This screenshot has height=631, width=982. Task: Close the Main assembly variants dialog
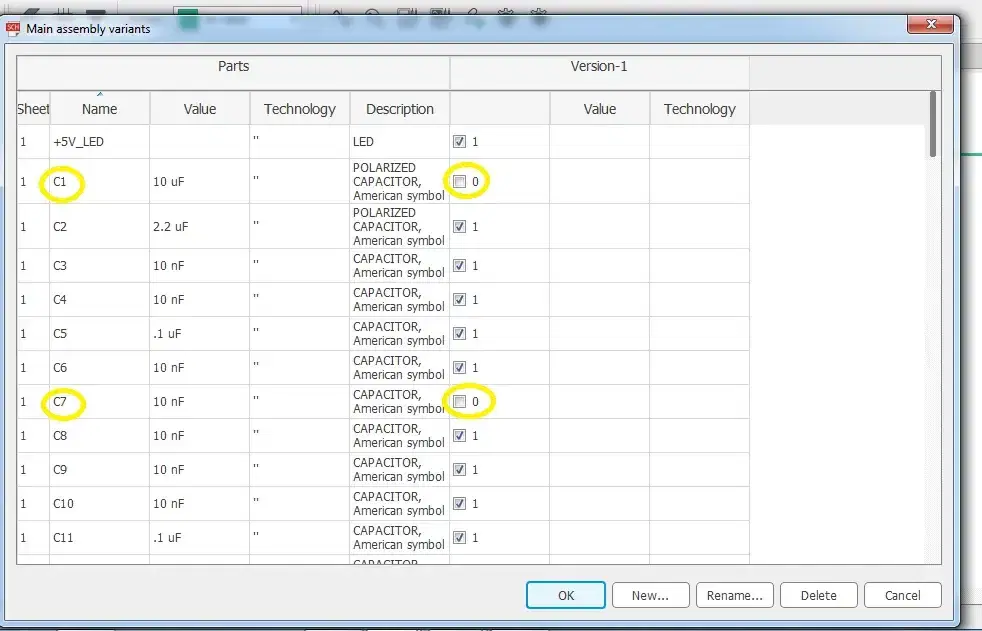(x=932, y=24)
